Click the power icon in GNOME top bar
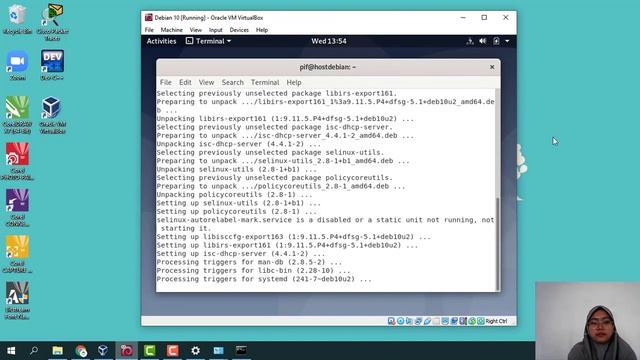 [x=496, y=41]
